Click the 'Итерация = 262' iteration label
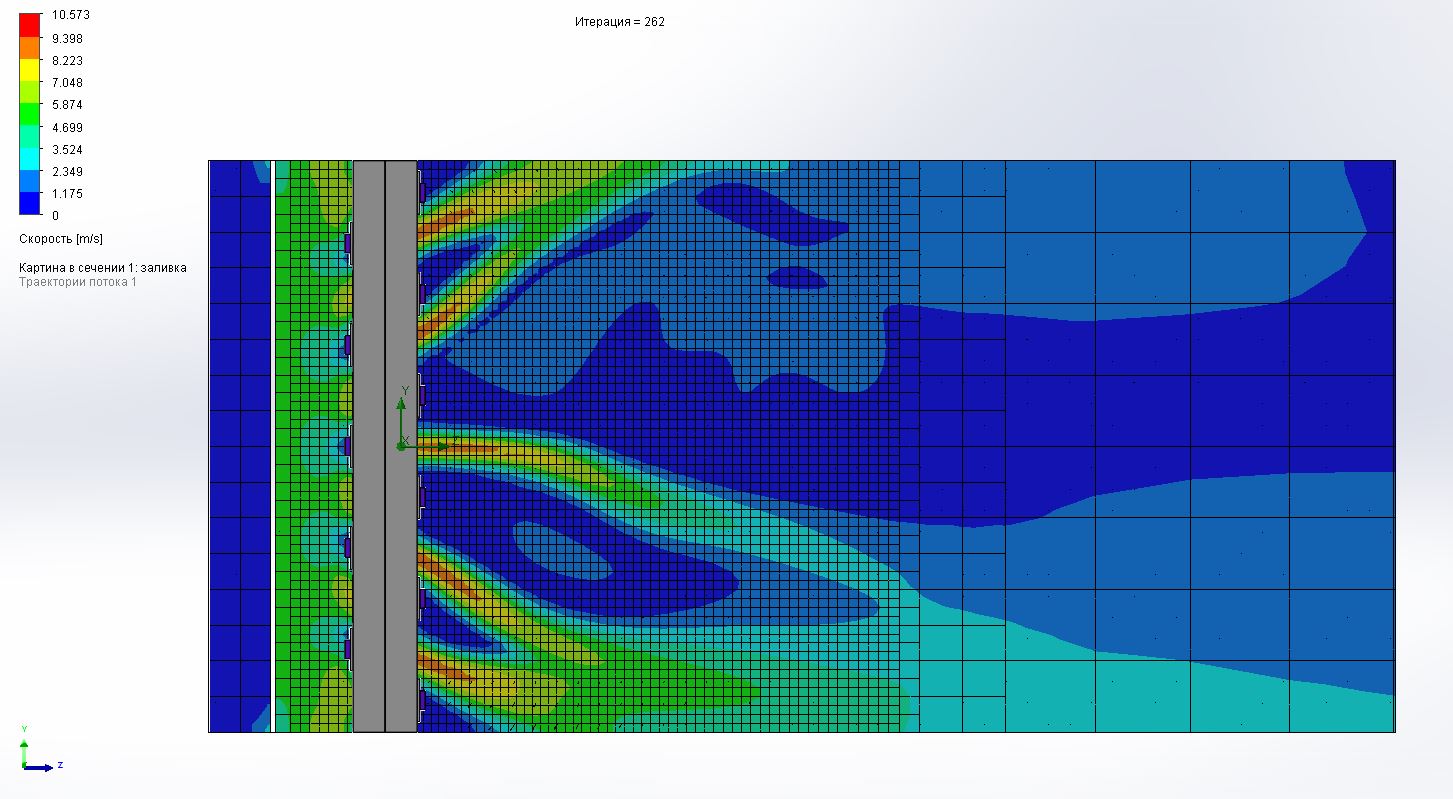The image size is (1453, 799). pos(620,22)
